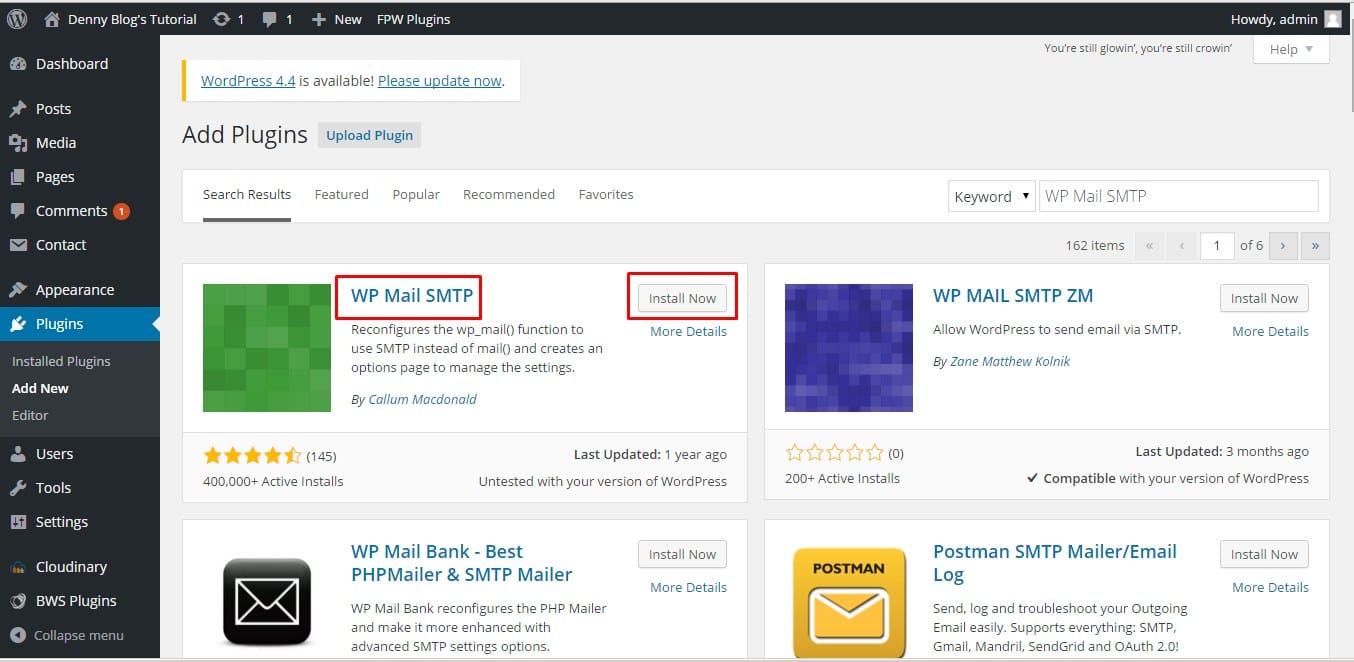Switch to the Recommended tab
The width and height of the screenshot is (1354, 662).
(509, 194)
